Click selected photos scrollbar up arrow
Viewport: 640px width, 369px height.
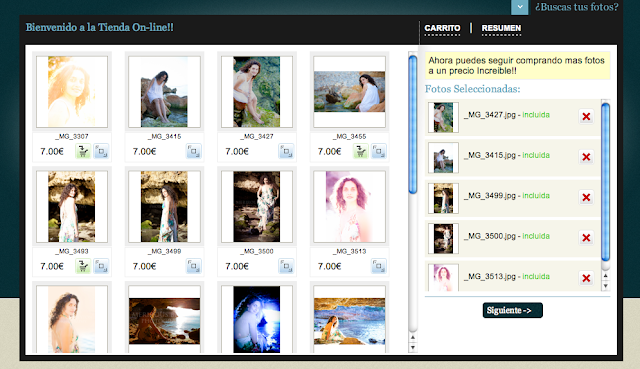point(606,276)
